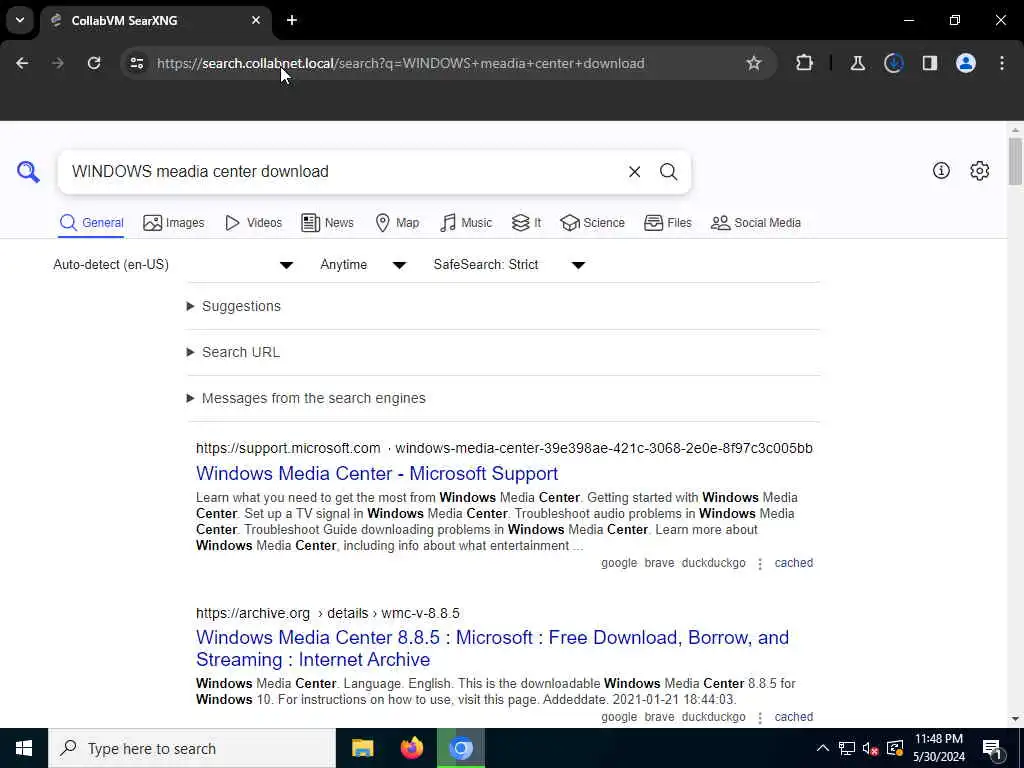1024x768 pixels.
Task: Open three-dot options for Internet Archive result
Action: [x=760, y=718]
